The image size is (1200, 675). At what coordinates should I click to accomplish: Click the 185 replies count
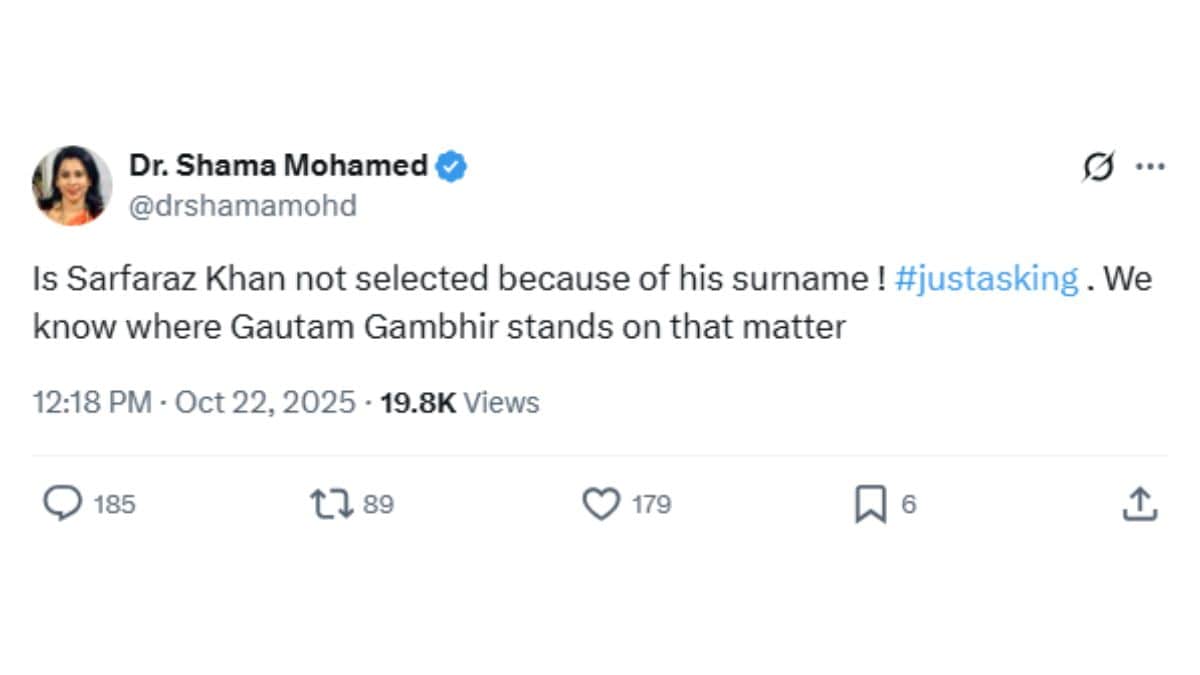coord(114,505)
